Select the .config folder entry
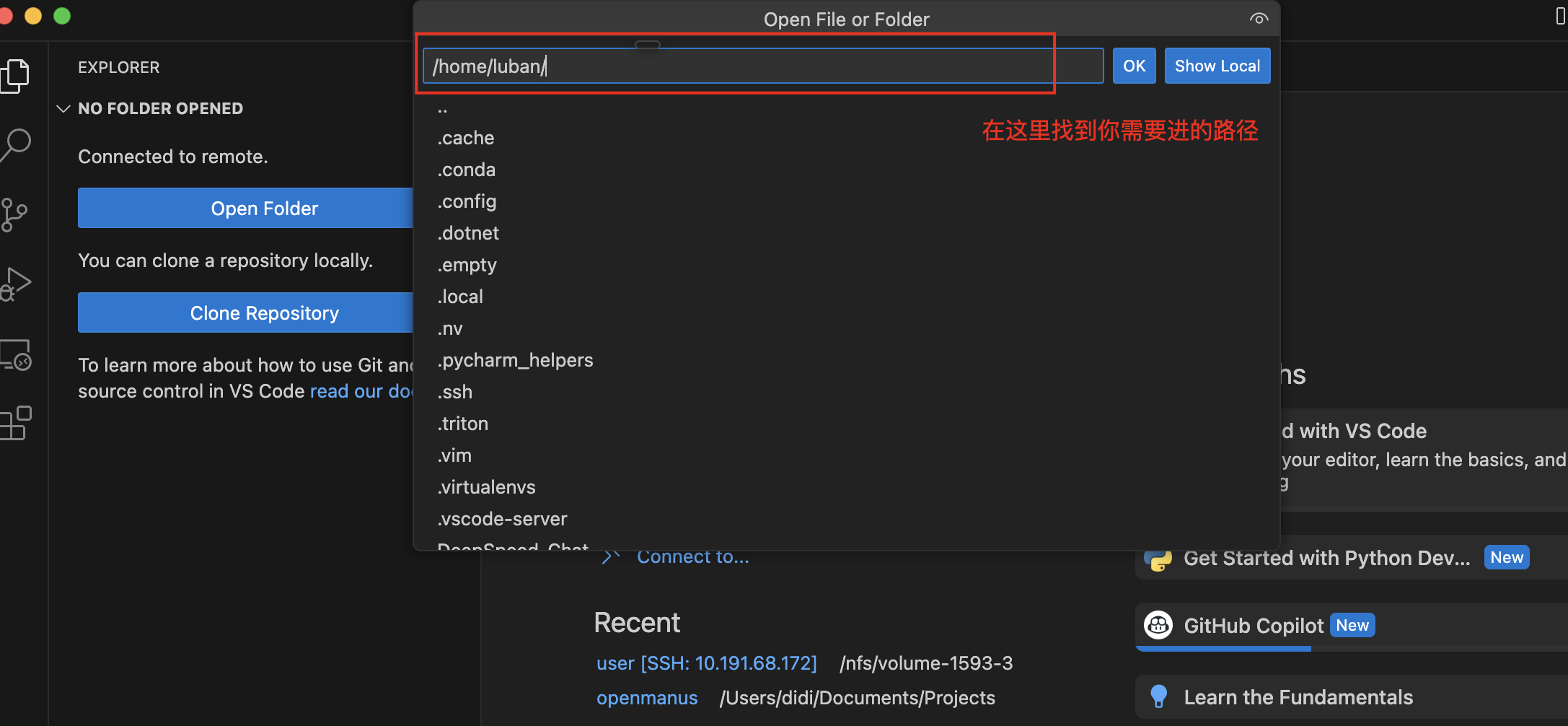Image resolution: width=1568 pixels, height=726 pixels. (x=847, y=201)
